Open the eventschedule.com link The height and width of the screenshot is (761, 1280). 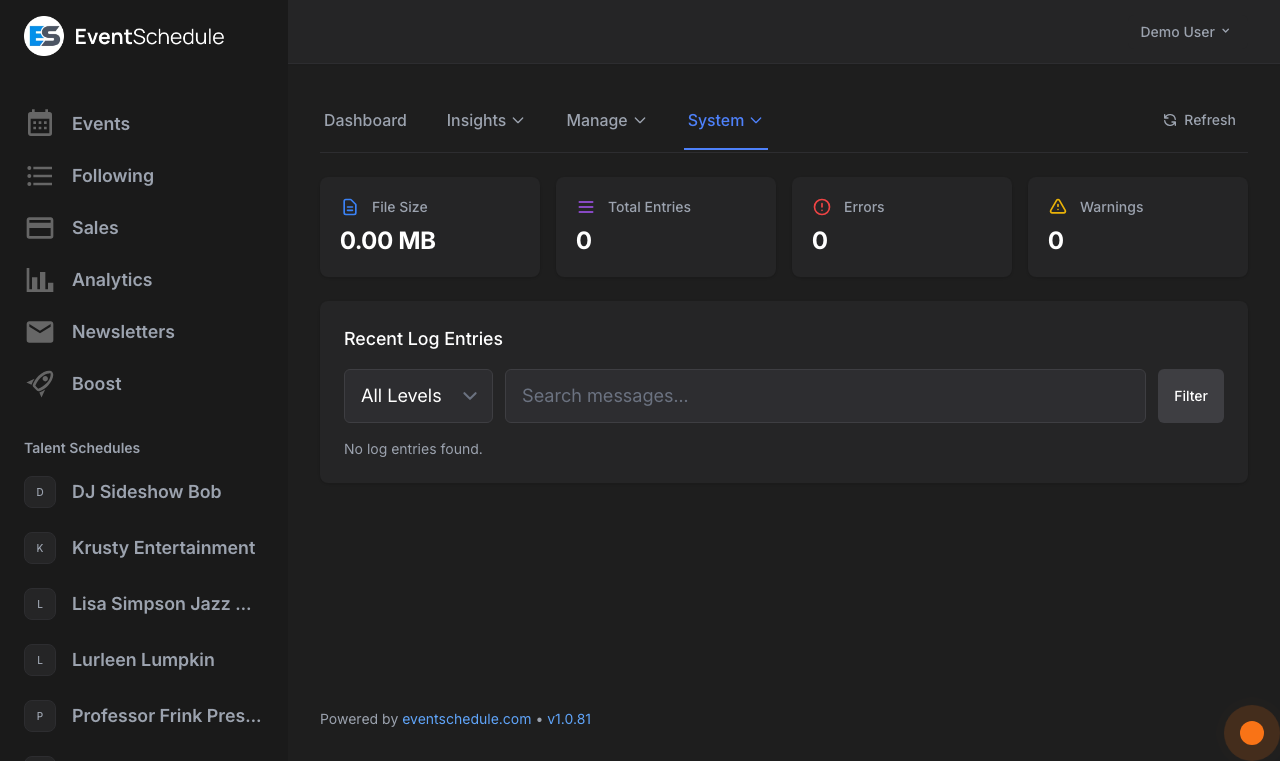coord(467,719)
